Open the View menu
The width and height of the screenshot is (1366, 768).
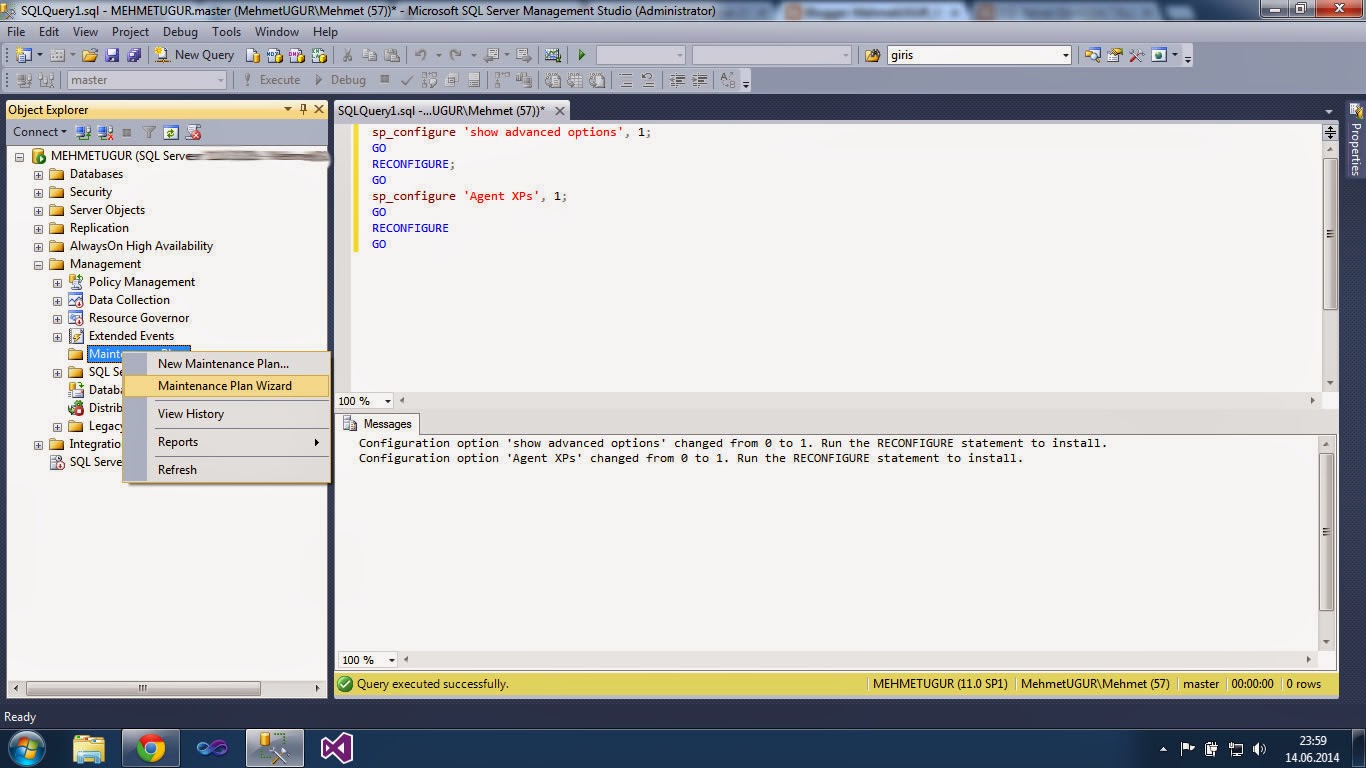[x=85, y=31]
